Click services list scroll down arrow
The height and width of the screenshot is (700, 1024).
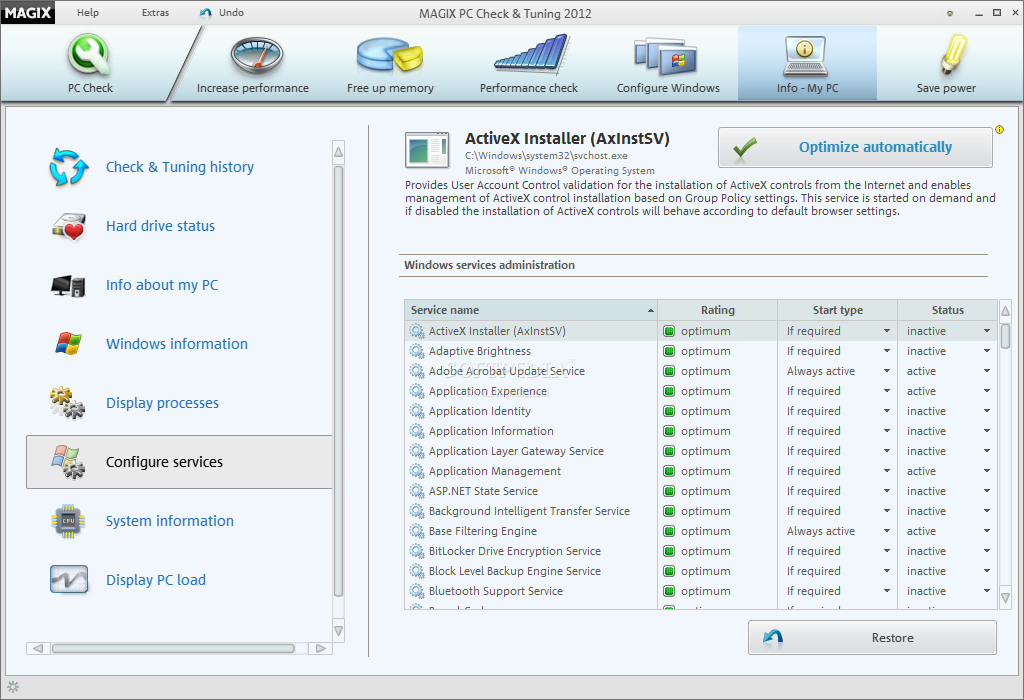(1005, 597)
